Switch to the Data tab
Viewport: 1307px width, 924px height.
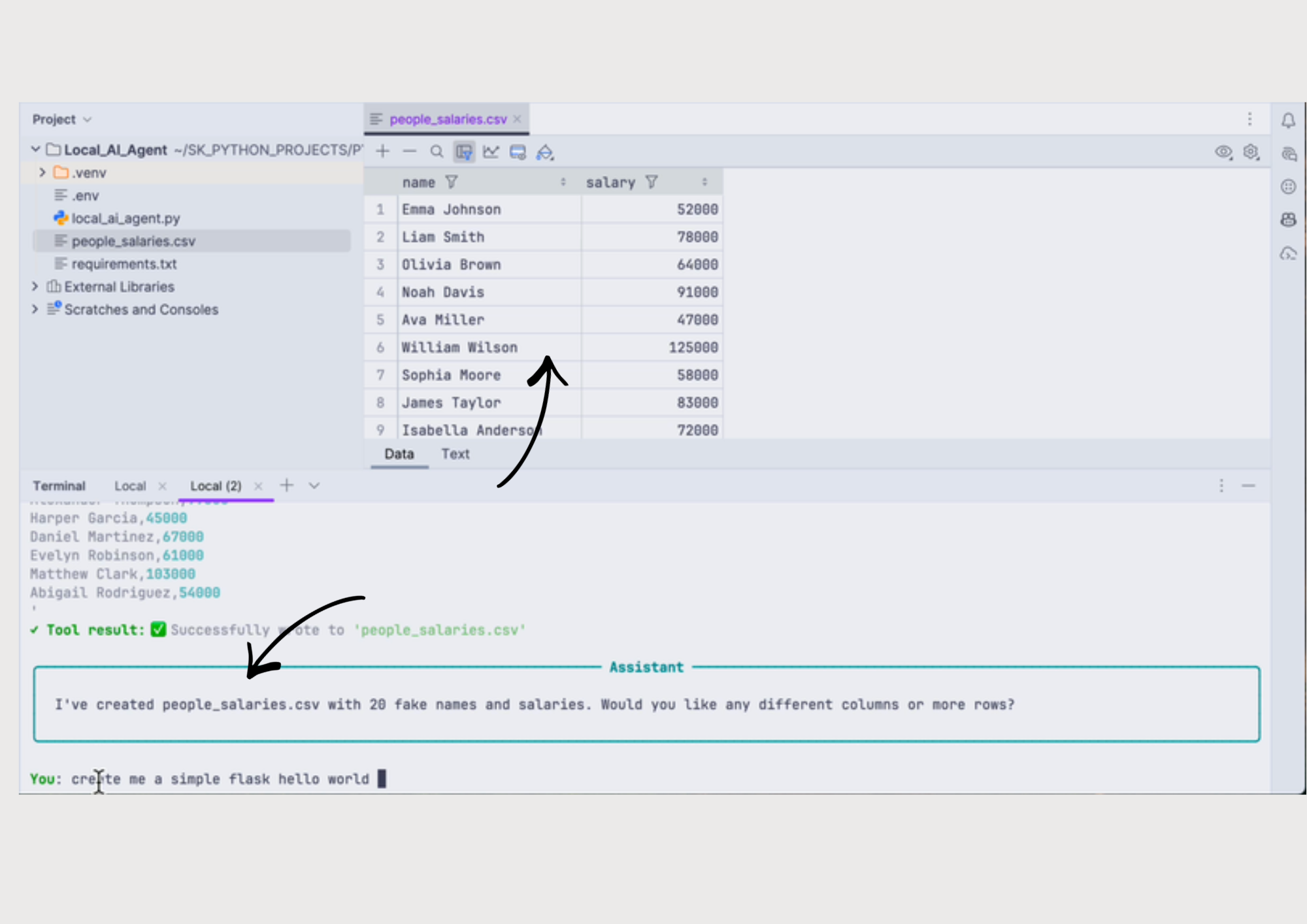(399, 454)
